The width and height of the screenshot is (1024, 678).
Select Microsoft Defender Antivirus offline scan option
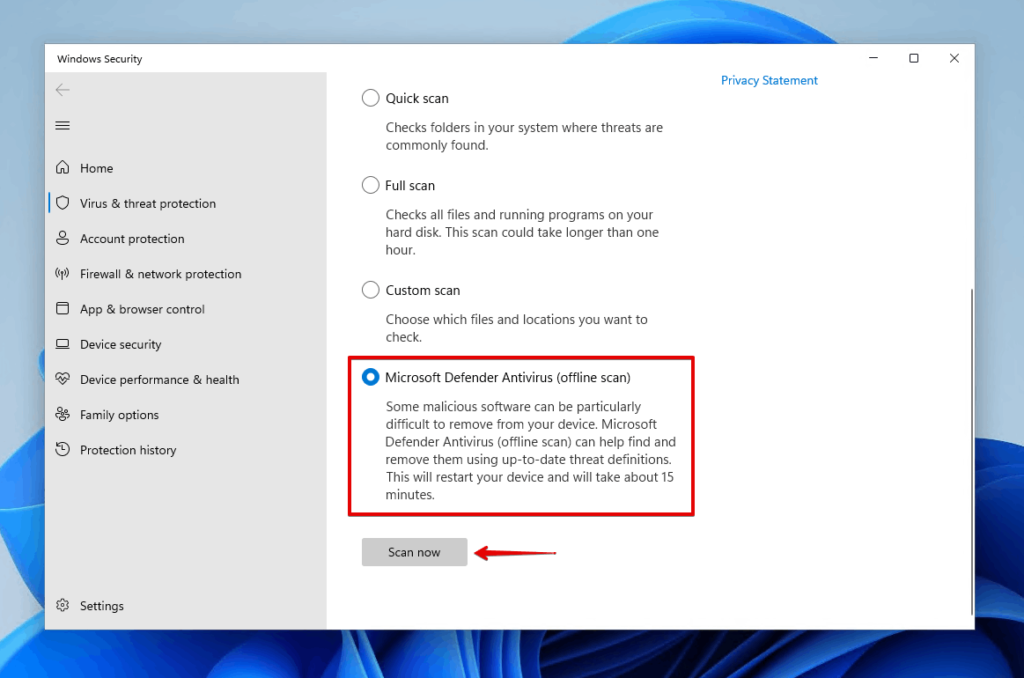point(371,377)
